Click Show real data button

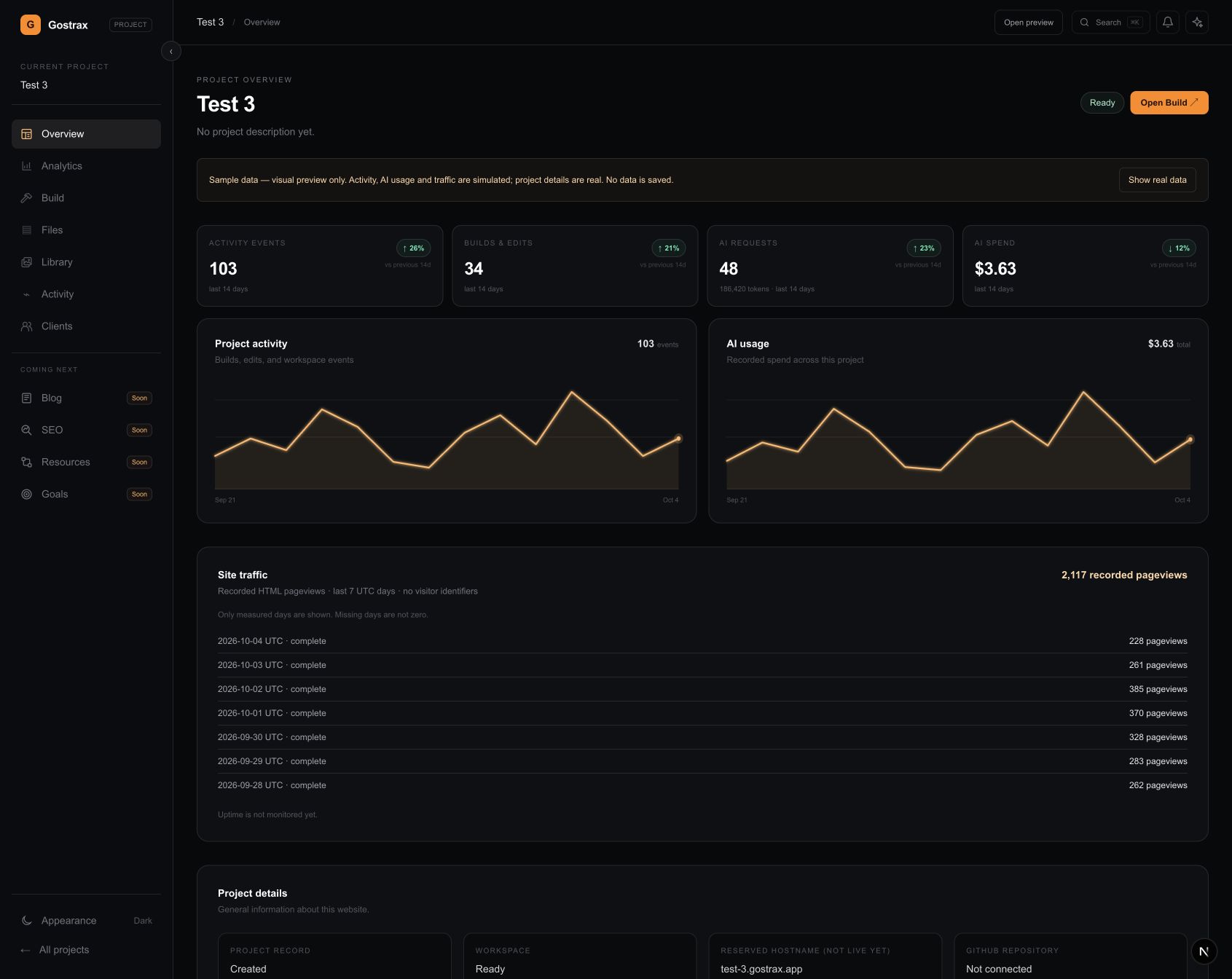click(1157, 180)
